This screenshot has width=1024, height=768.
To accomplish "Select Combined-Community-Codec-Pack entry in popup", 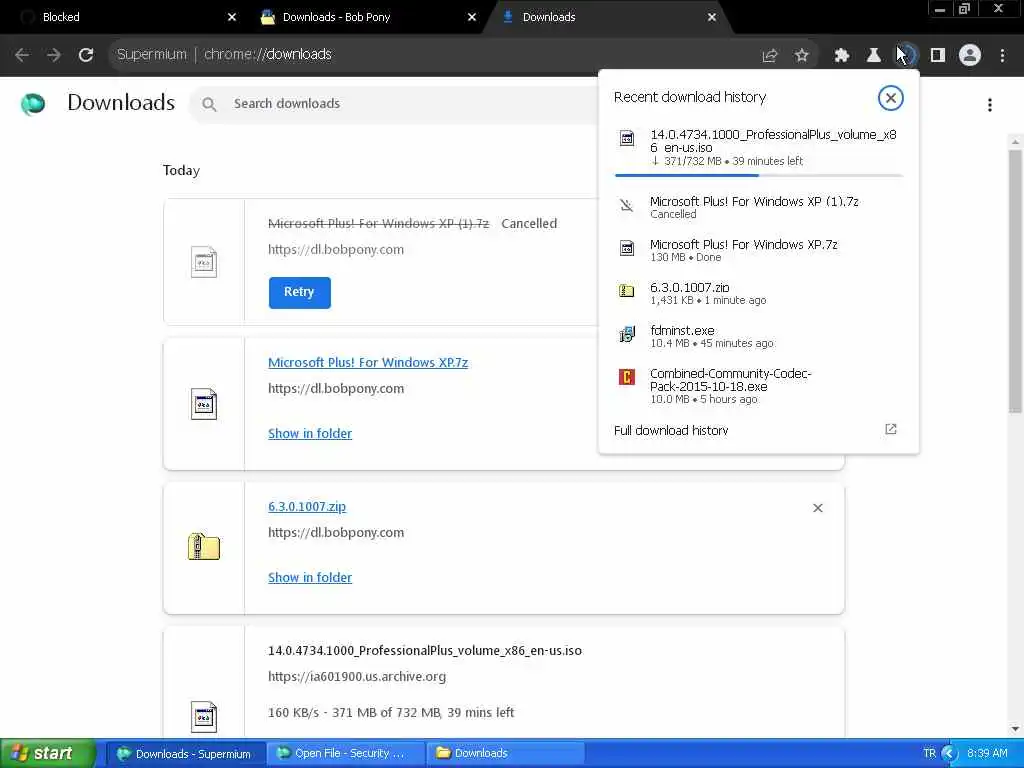I will [x=759, y=385].
